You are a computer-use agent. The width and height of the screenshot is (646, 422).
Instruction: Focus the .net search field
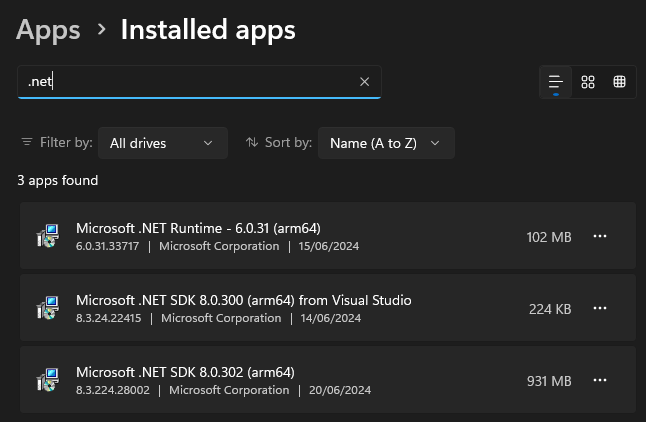pyautogui.click(x=190, y=82)
